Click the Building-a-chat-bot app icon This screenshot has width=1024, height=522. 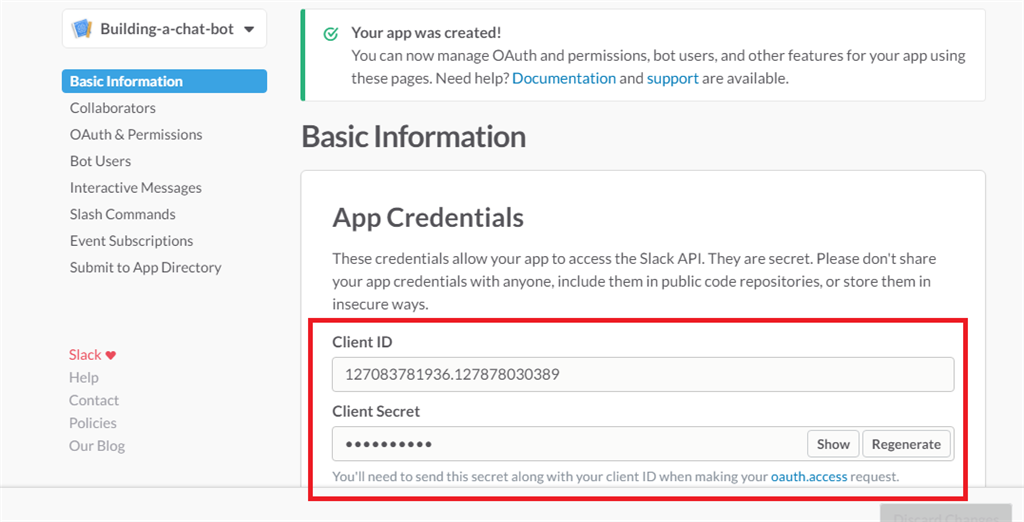pos(83,29)
